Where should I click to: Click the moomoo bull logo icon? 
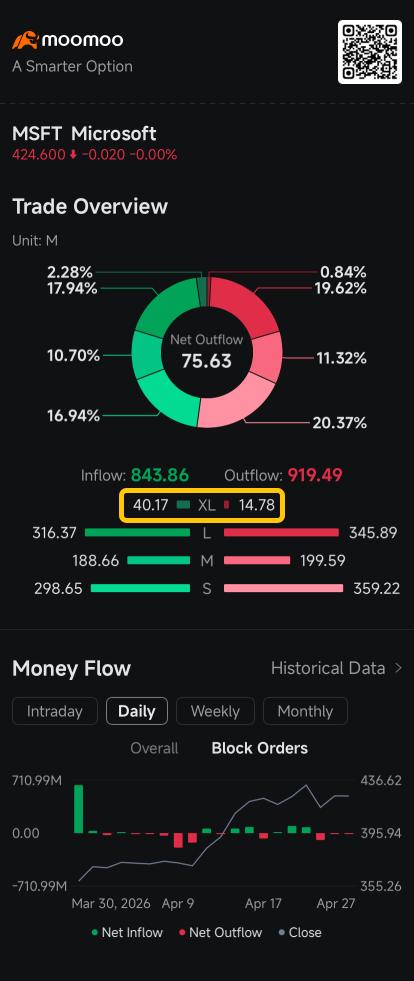pyautogui.click(x=25, y=41)
